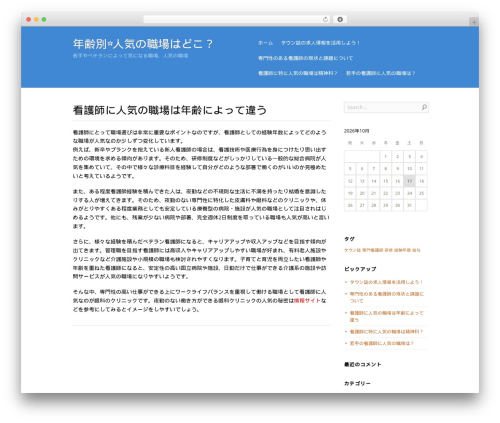Click the green maximize window button
This screenshot has height=423, width=500.
[x=44, y=20]
